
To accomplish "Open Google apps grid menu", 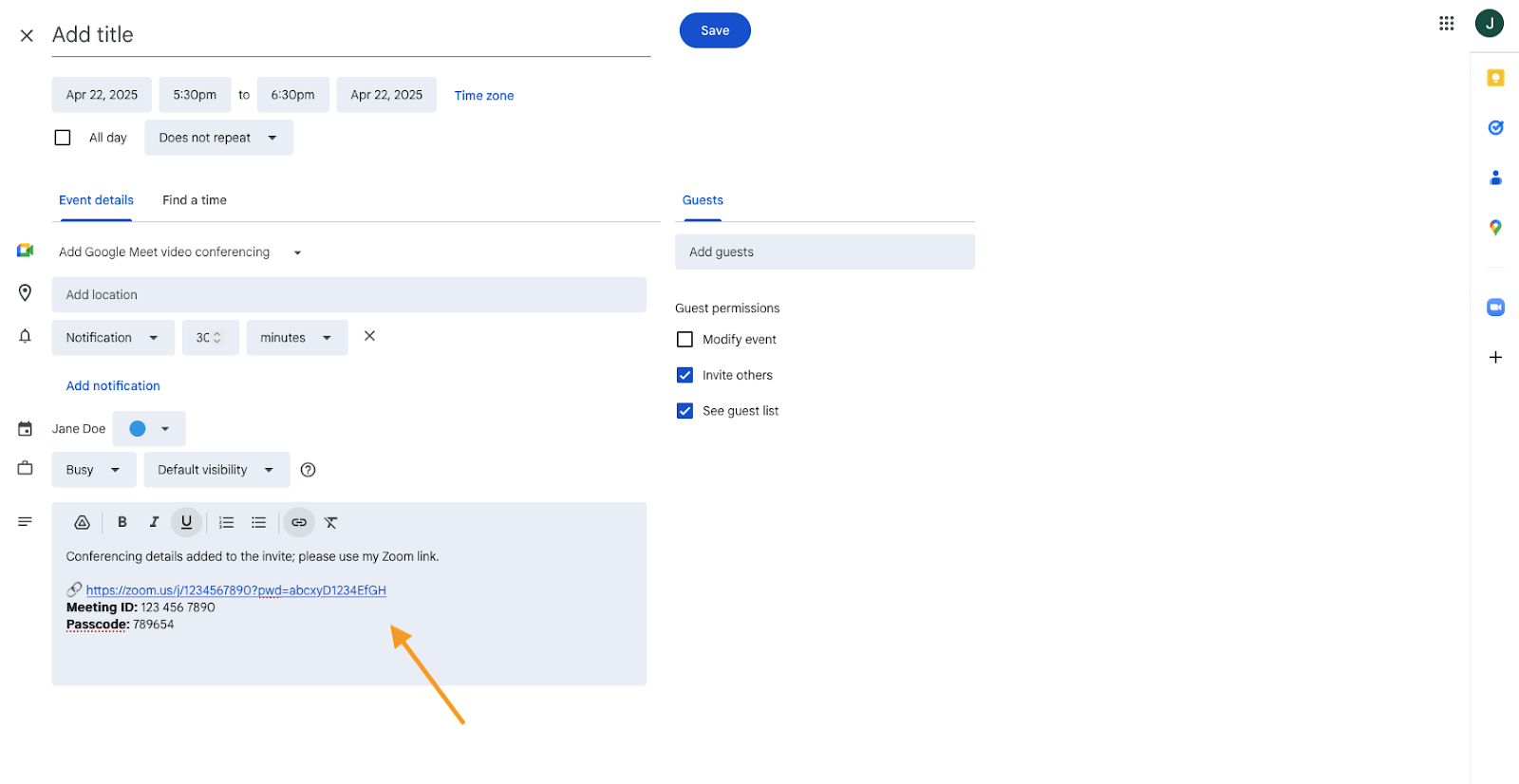I will tap(1446, 24).
